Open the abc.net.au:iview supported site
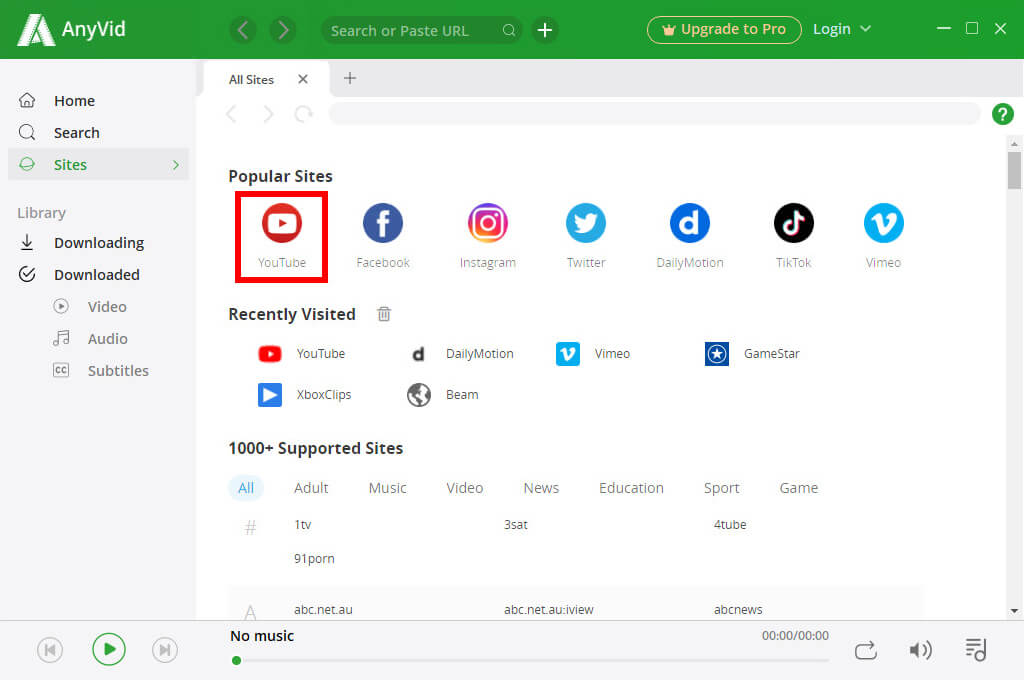 pyautogui.click(x=549, y=609)
